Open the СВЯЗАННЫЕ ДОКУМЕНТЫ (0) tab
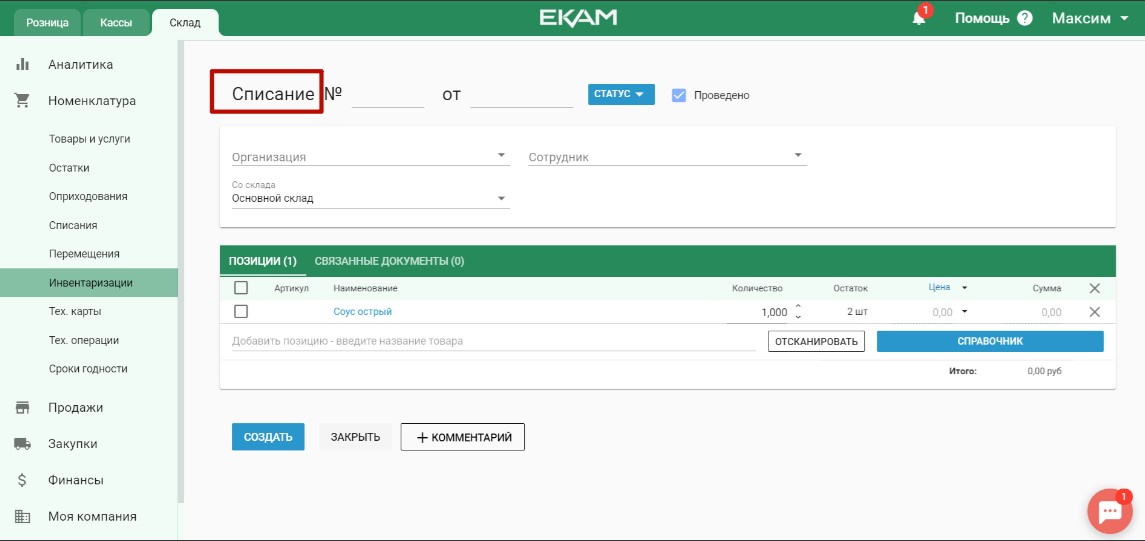The width and height of the screenshot is (1145, 541). (389, 261)
